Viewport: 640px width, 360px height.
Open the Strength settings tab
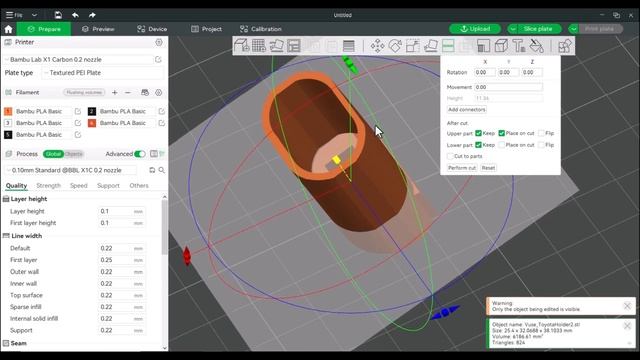click(x=48, y=186)
